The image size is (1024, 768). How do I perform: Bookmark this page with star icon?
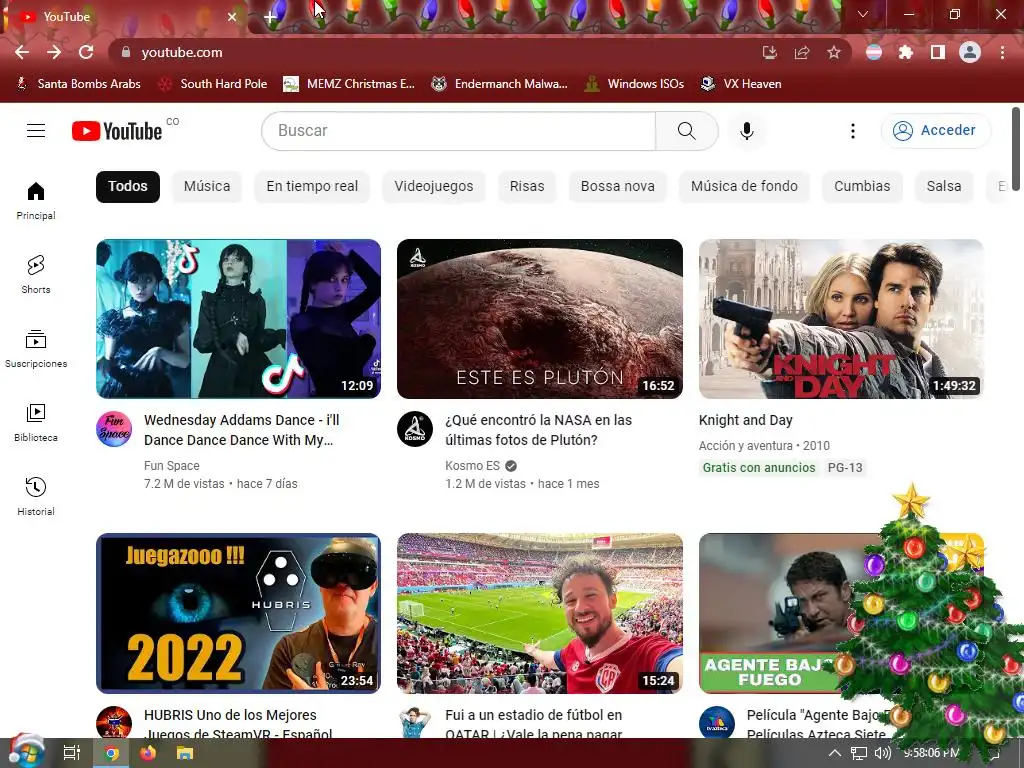click(x=834, y=52)
